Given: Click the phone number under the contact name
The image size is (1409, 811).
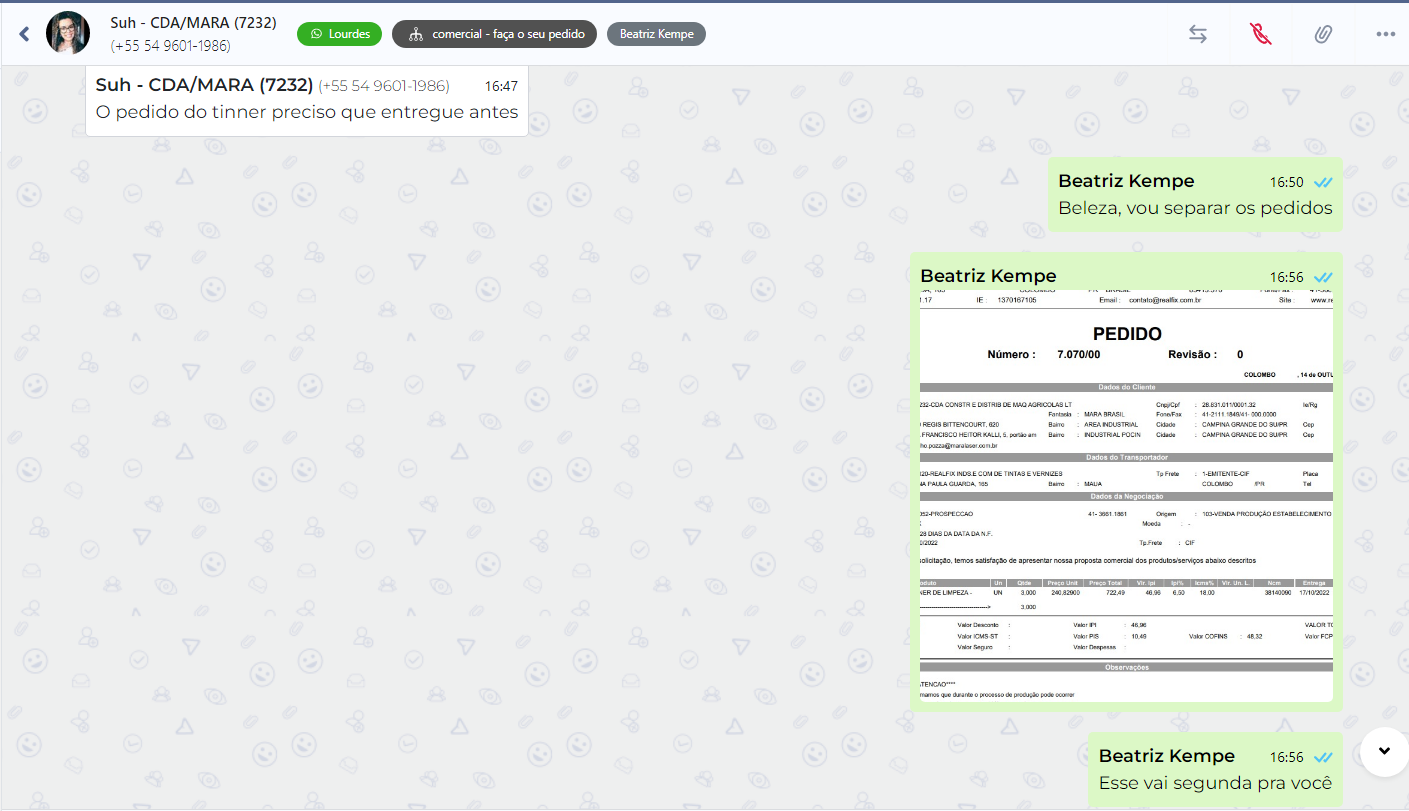Looking at the screenshot, I should pyautogui.click(x=170, y=46).
